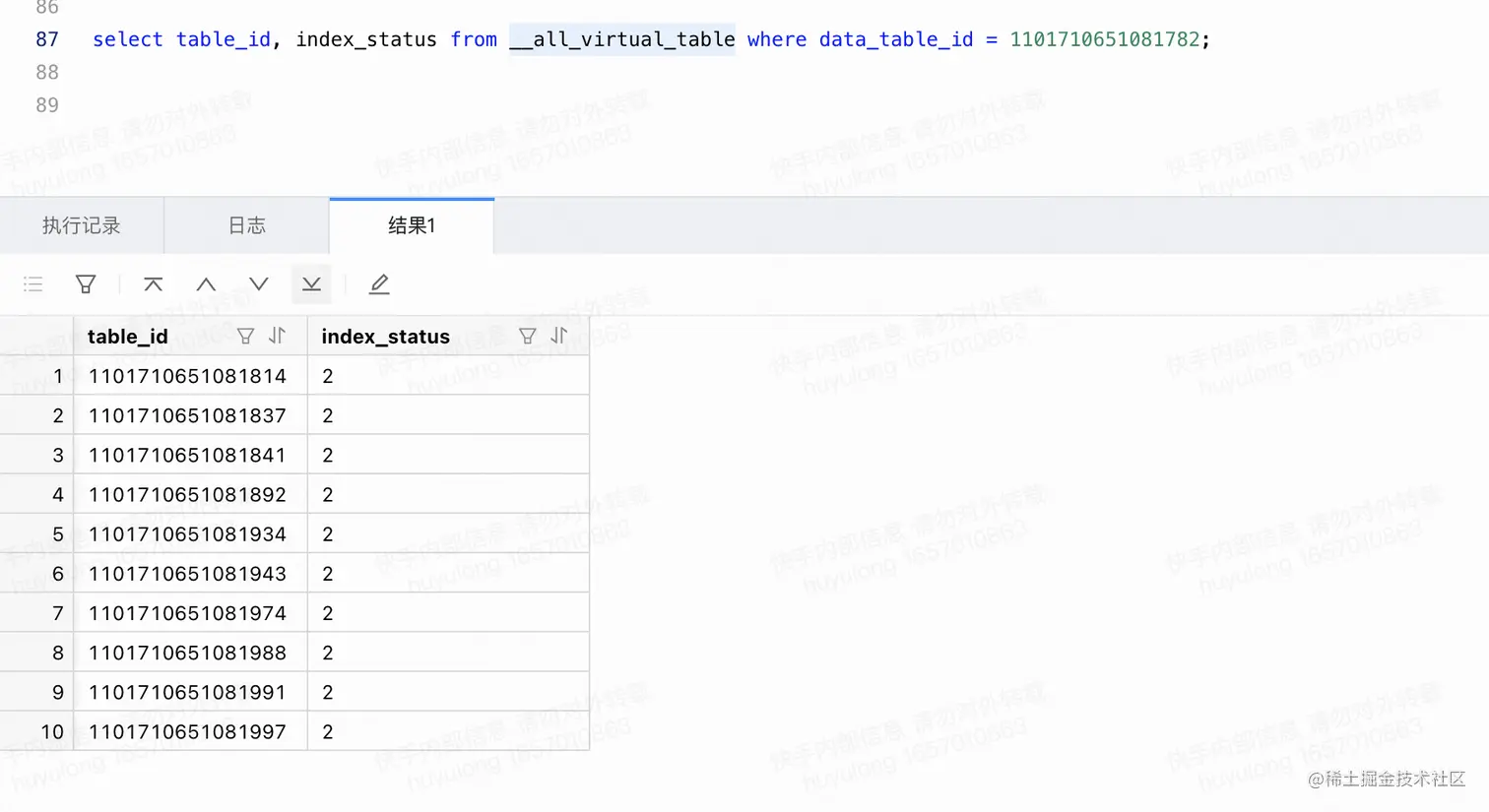Select the index_status column header
1489x812 pixels.
click(x=448, y=337)
